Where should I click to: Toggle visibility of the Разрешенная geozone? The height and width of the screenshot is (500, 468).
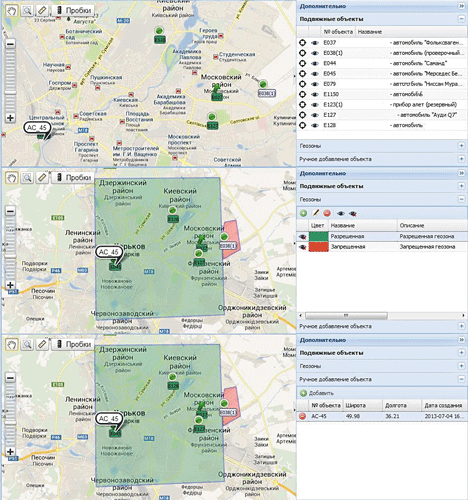(303, 237)
